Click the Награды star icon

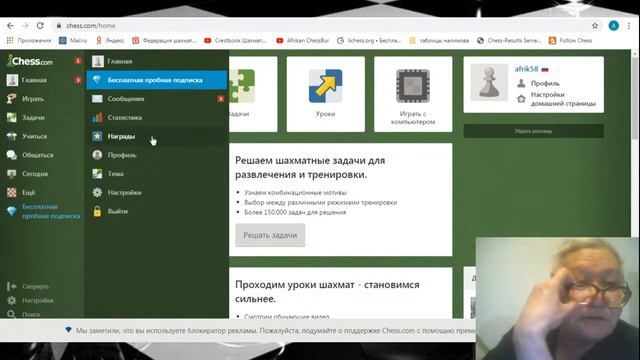(x=97, y=136)
